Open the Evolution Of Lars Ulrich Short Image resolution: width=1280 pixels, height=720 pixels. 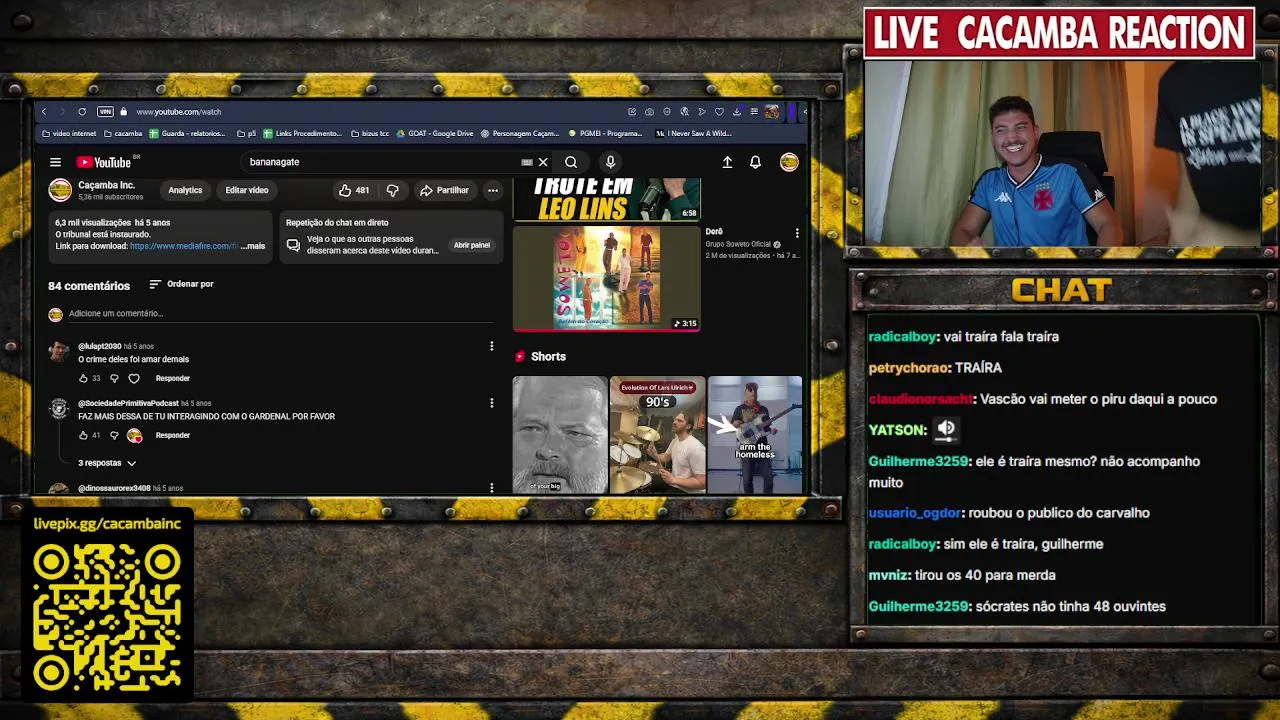coord(657,435)
